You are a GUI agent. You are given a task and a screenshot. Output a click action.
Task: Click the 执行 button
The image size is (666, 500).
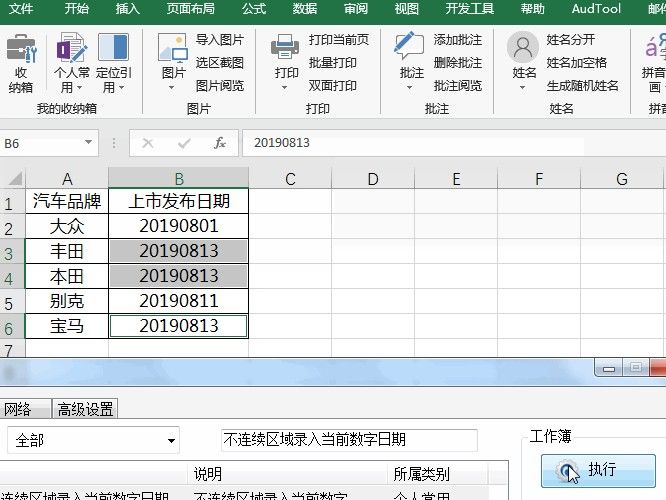click(598, 470)
